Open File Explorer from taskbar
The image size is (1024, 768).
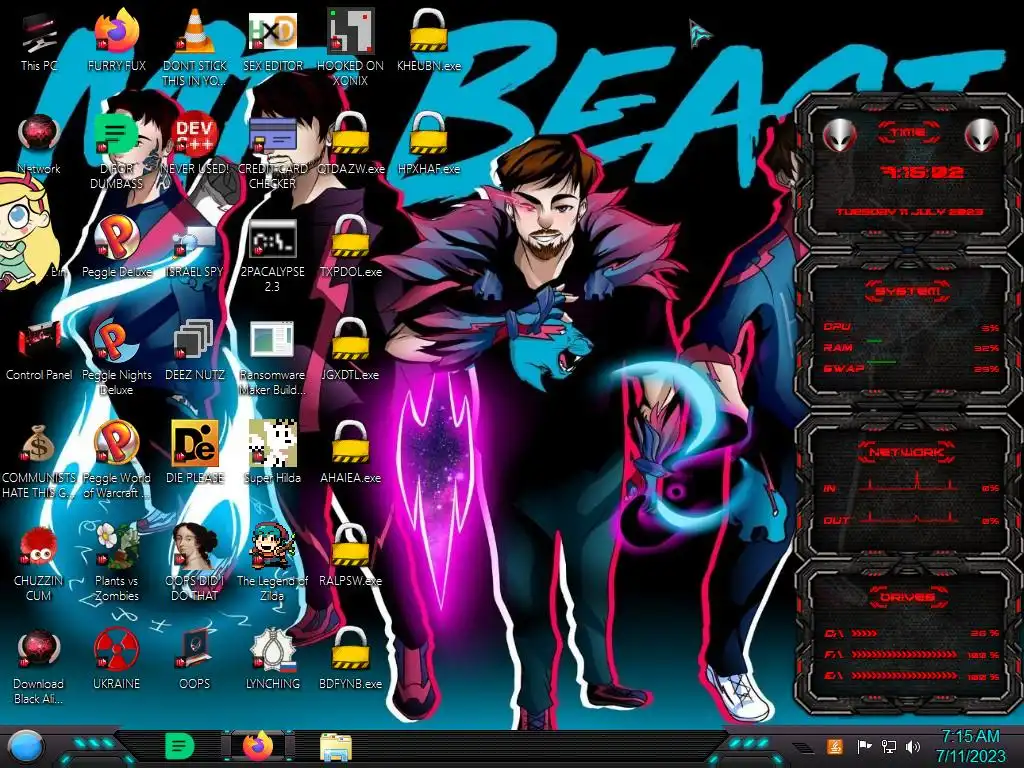(336, 747)
